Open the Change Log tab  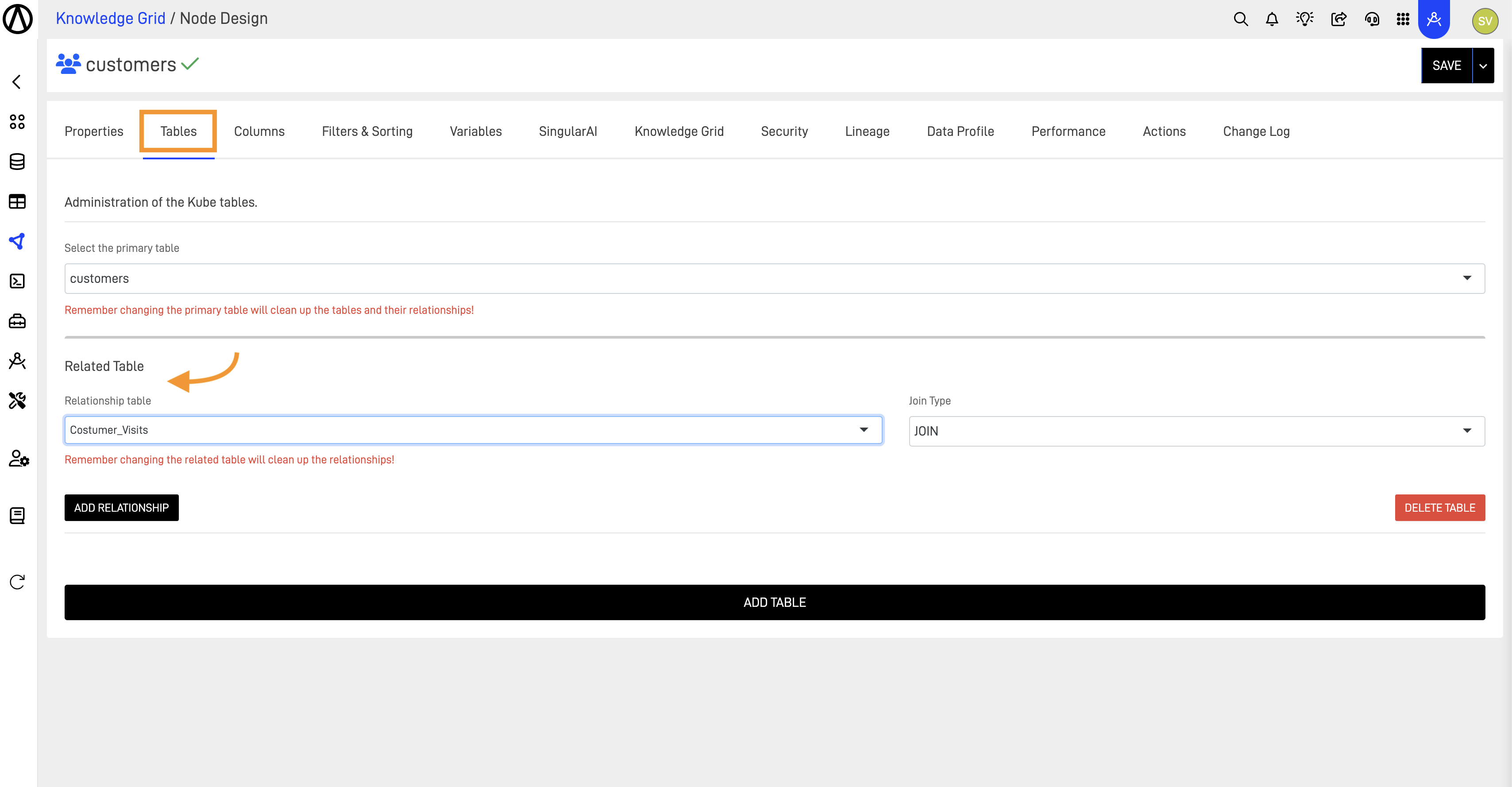(x=1257, y=131)
